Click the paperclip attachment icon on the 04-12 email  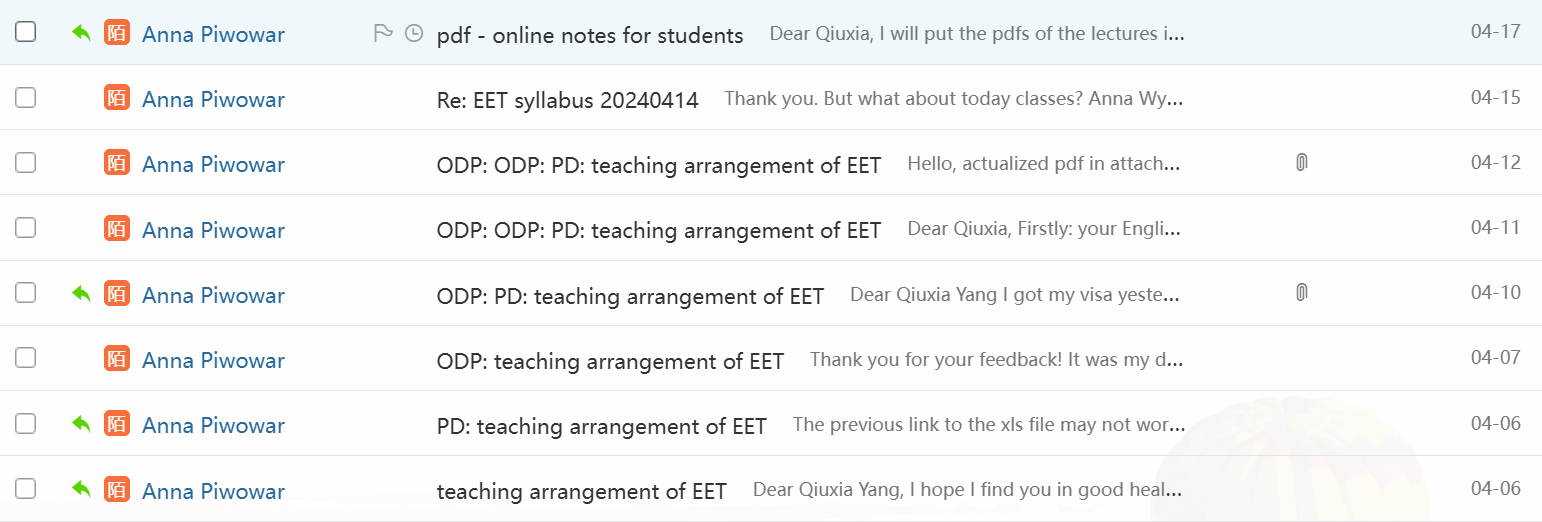(x=1301, y=162)
